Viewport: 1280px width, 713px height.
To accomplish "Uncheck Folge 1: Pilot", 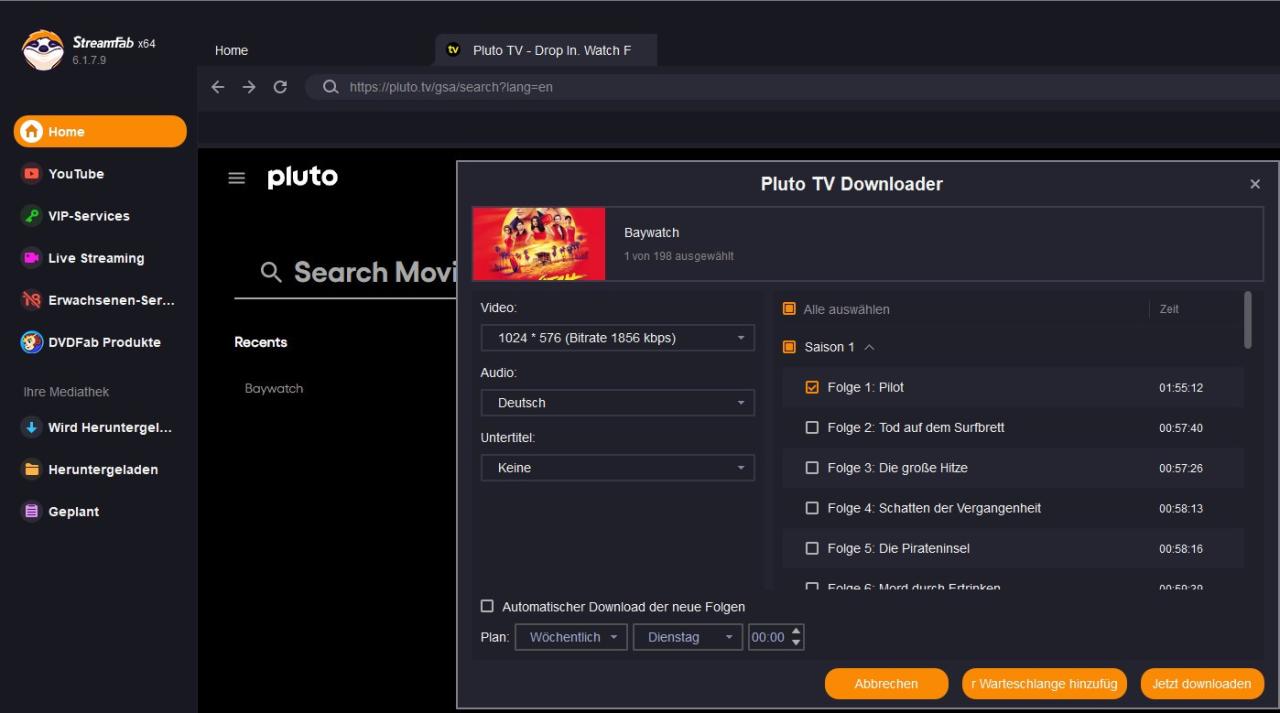I will [x=812, y=387].
